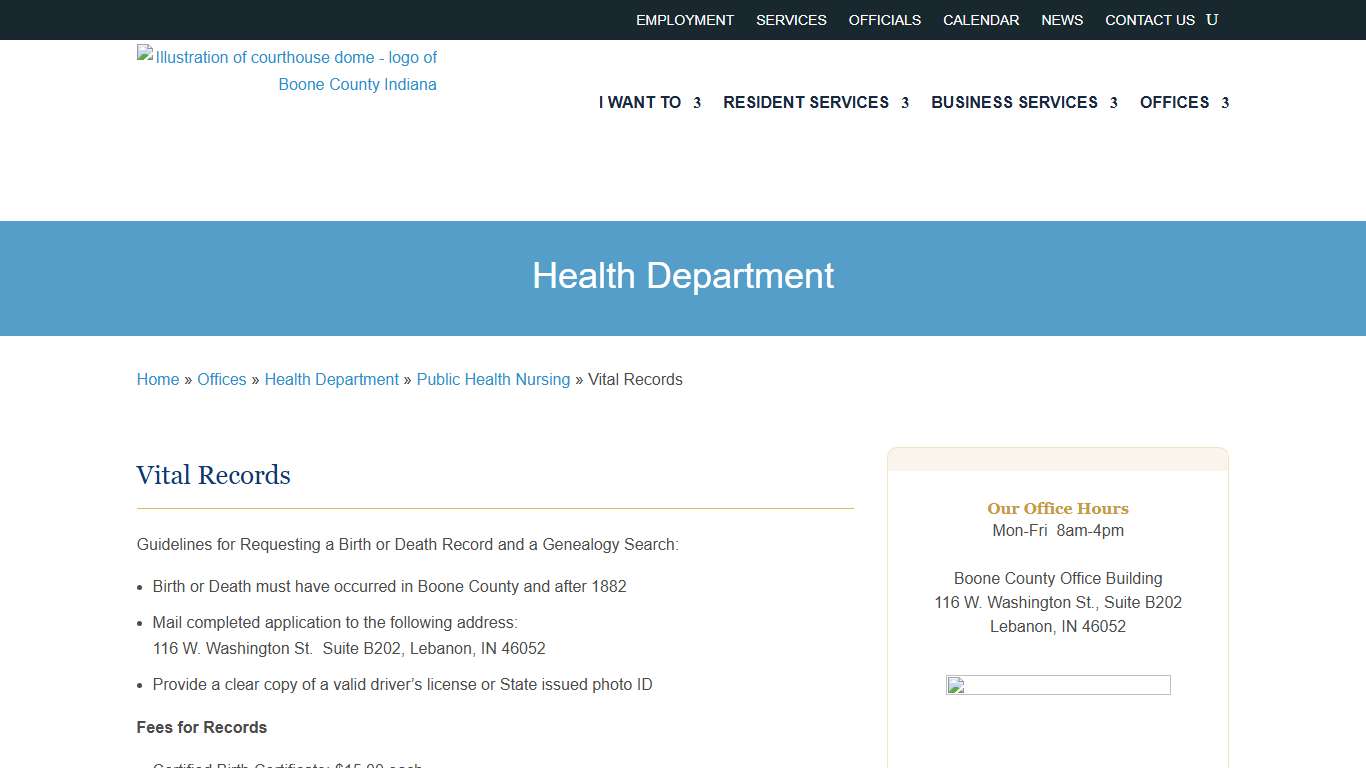Open the Employment top menu item
1366x768 pixels.
click(685, 20)
